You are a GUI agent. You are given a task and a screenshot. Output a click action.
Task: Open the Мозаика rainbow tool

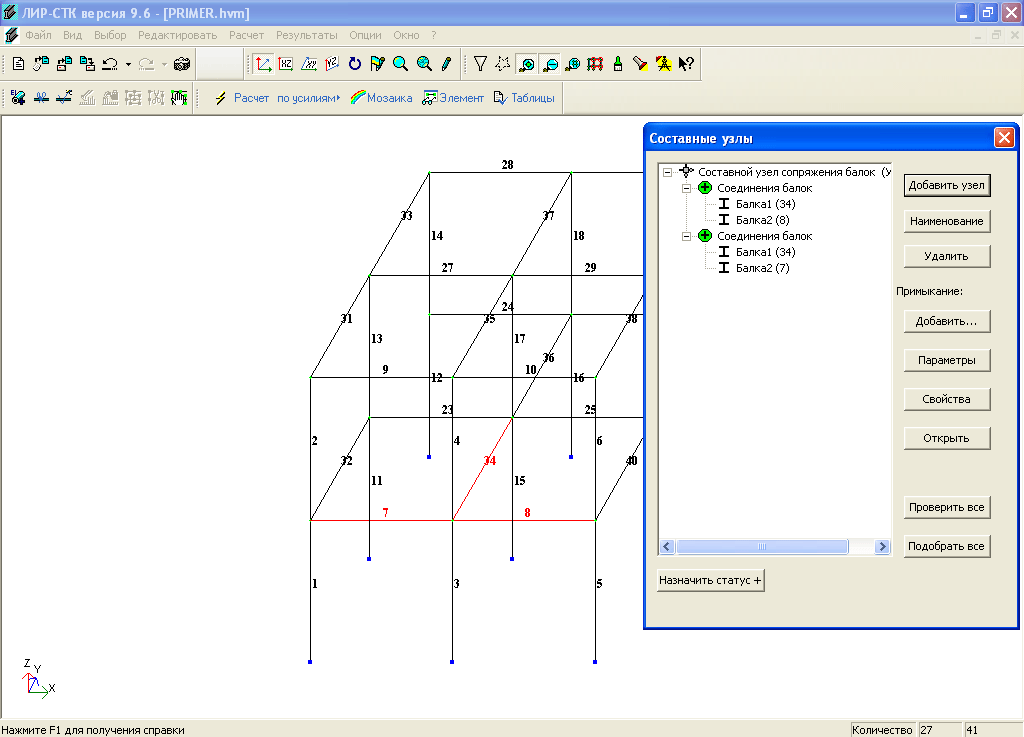(x=381, y=98)
